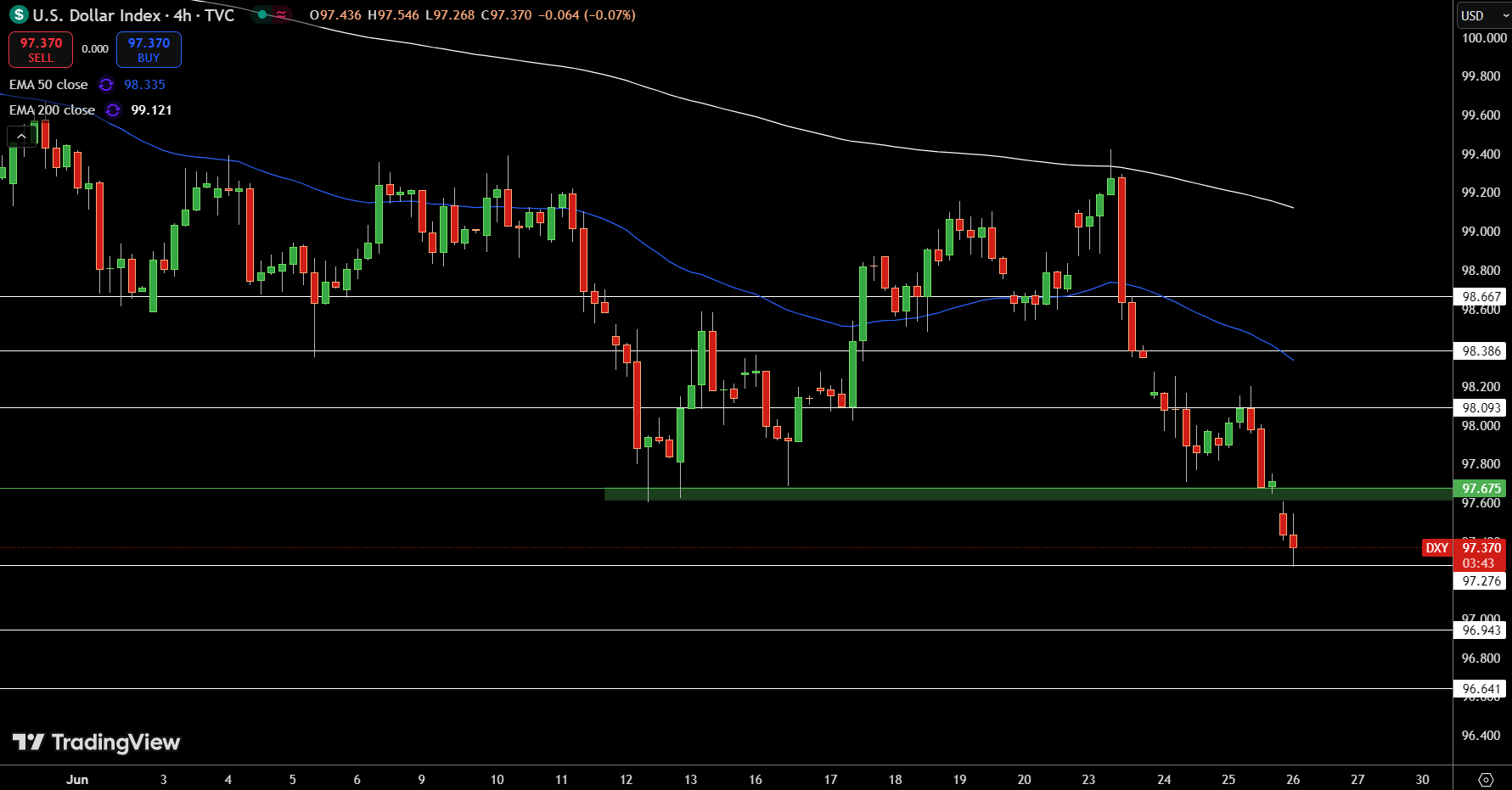Image resolution: width=1512 pixels, height=790 pixels.
Task: Click the 98.386 horizontal line price label
Action: (x=1481, y=350)
